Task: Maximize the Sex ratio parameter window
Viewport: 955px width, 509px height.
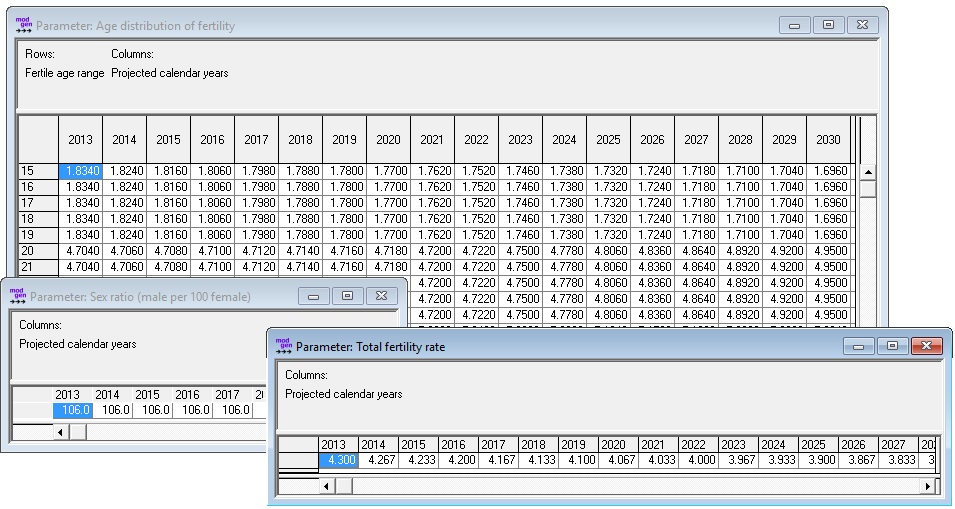Action: 348,296
